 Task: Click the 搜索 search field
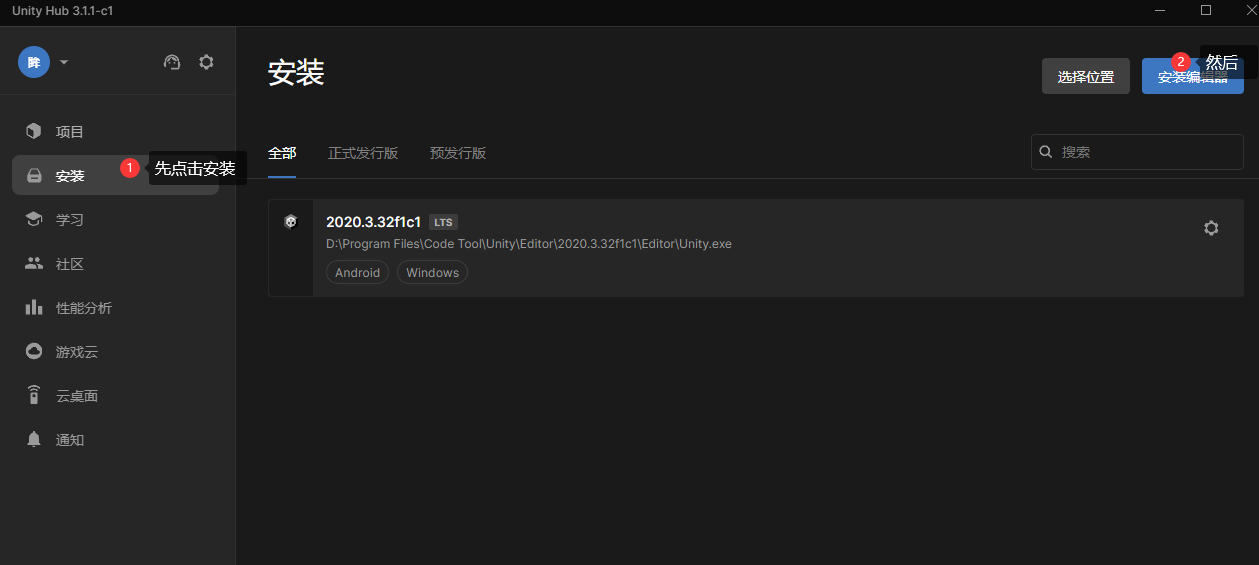pyautogui.click(x=1137, y=152)
